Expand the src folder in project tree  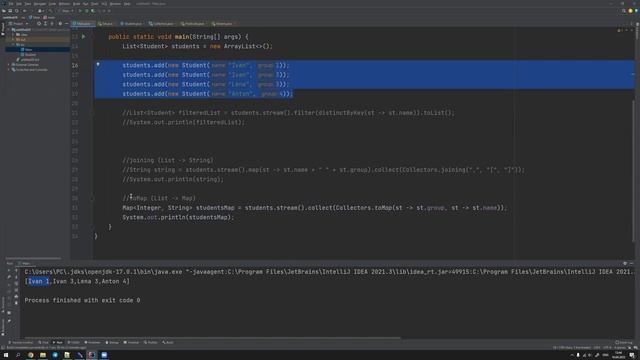pos(13,44)
